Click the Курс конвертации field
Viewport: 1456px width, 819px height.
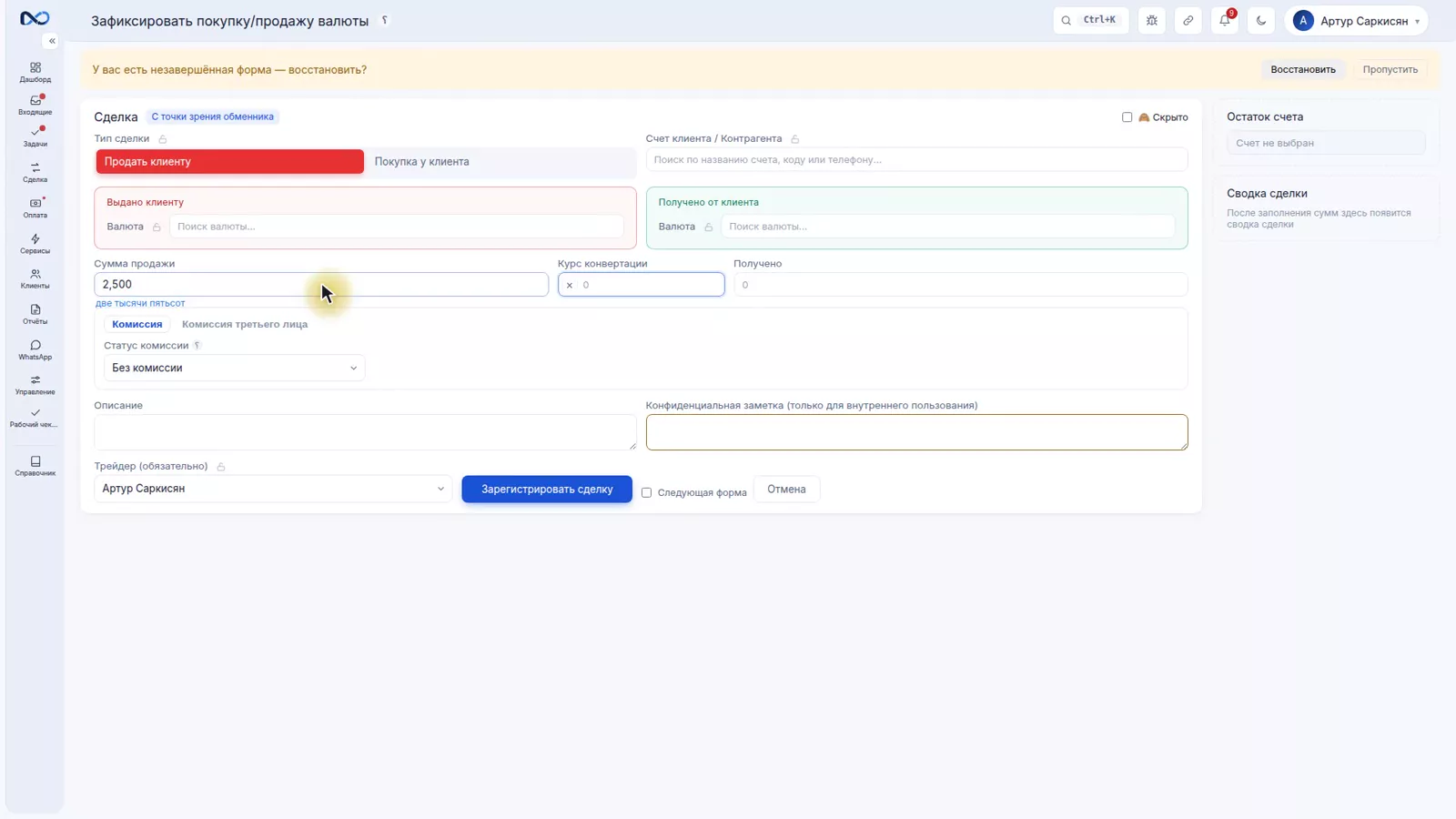pos(642,285)
